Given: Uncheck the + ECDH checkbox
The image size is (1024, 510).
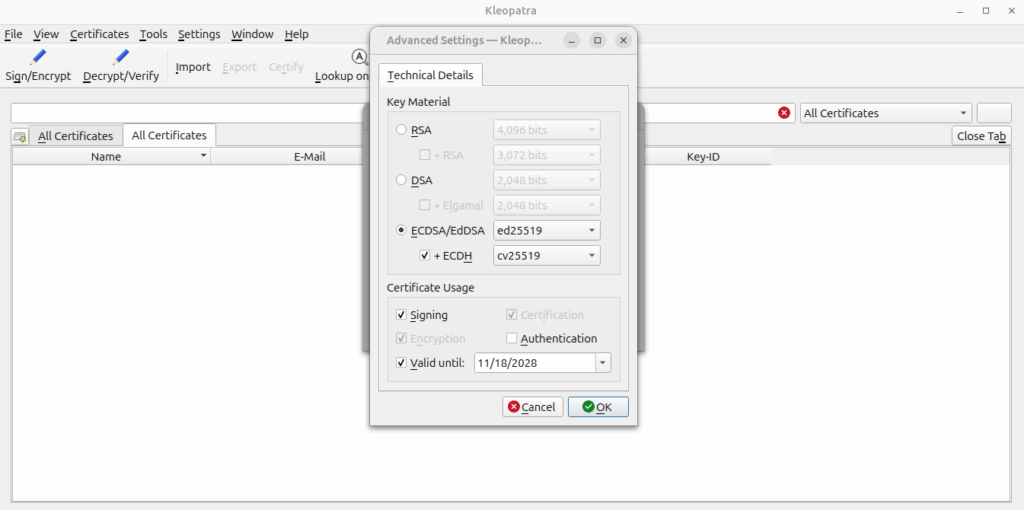Looking at the screenshot, I should tap(424, 256).
